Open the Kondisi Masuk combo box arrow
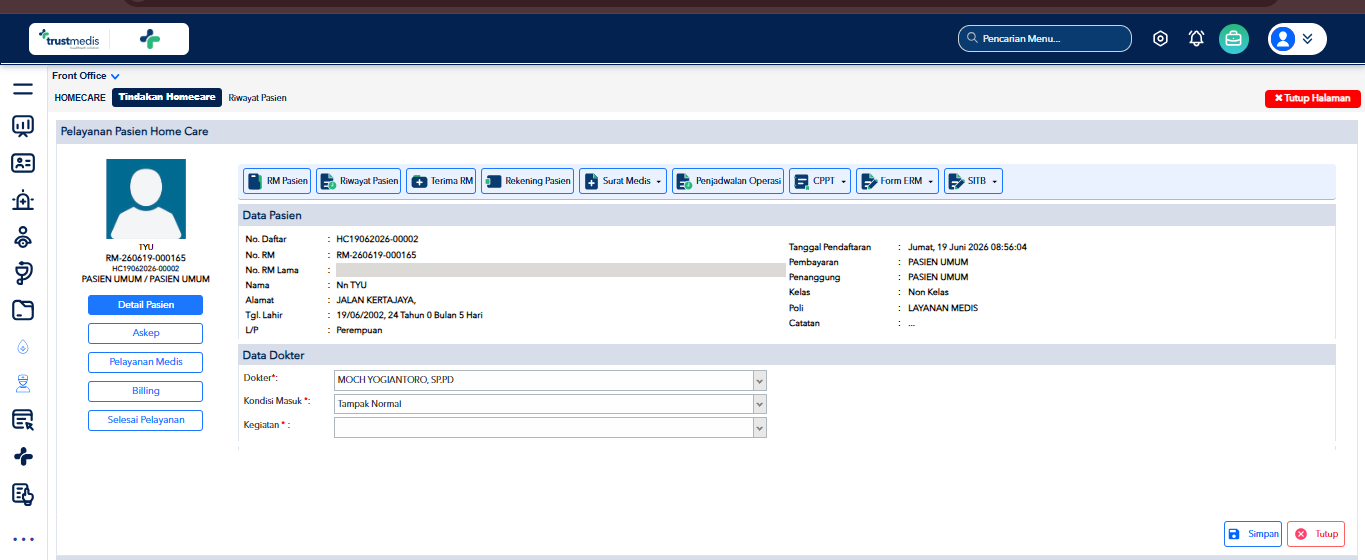The image size is (1365, 560). 759,404
